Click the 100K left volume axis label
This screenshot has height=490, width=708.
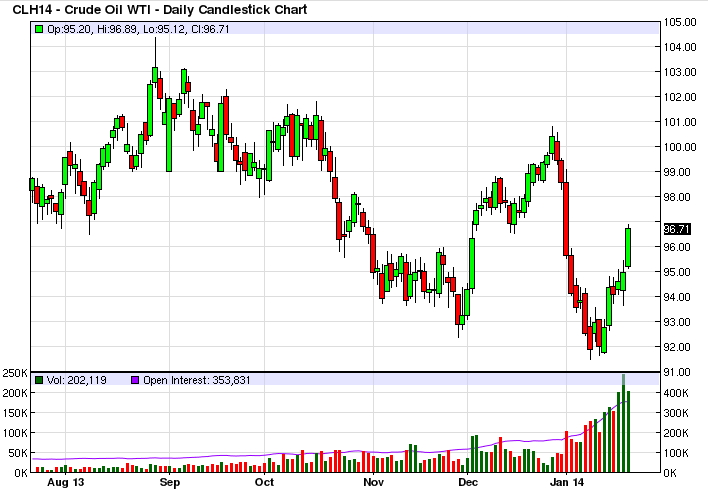pyautogui.click(x=15, y=433)
